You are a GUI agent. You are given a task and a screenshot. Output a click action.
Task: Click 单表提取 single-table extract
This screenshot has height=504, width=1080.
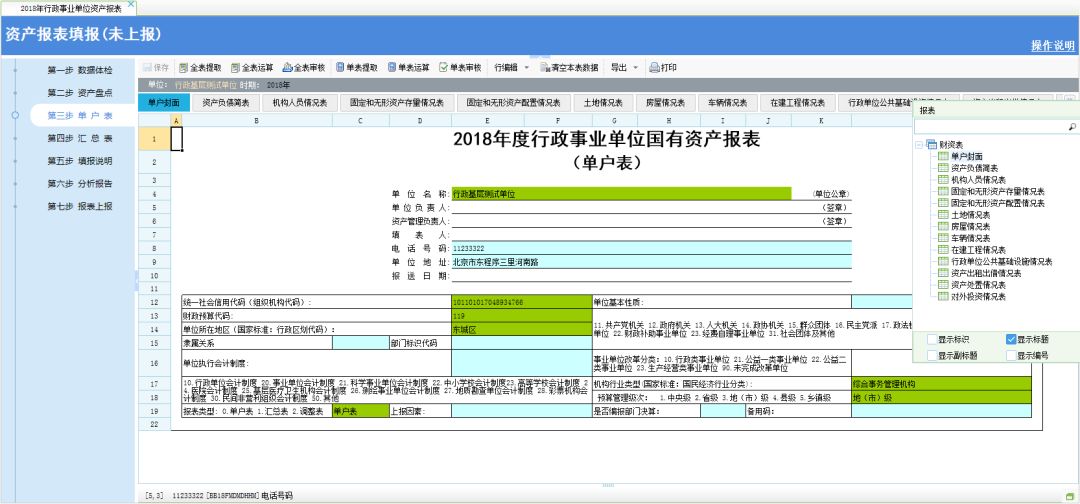coord(357,67)
